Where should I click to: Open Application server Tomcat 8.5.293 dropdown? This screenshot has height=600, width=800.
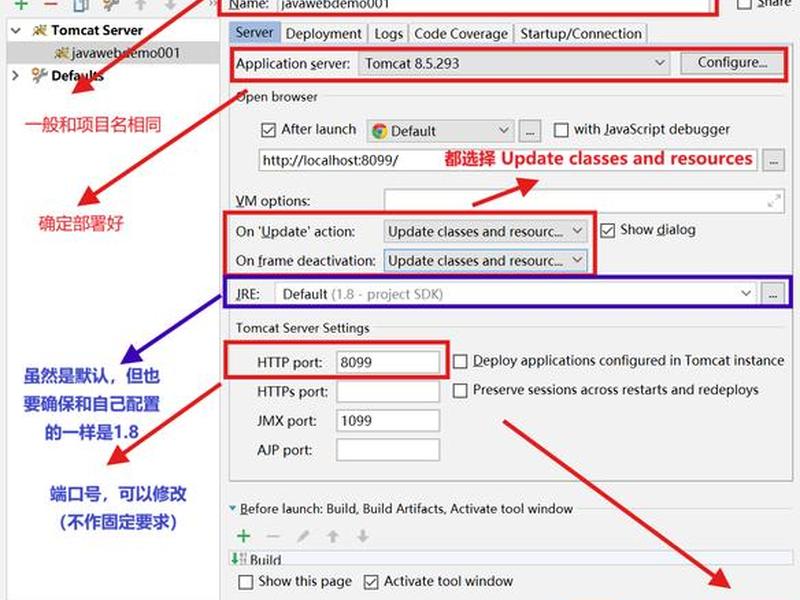point(514,63)
